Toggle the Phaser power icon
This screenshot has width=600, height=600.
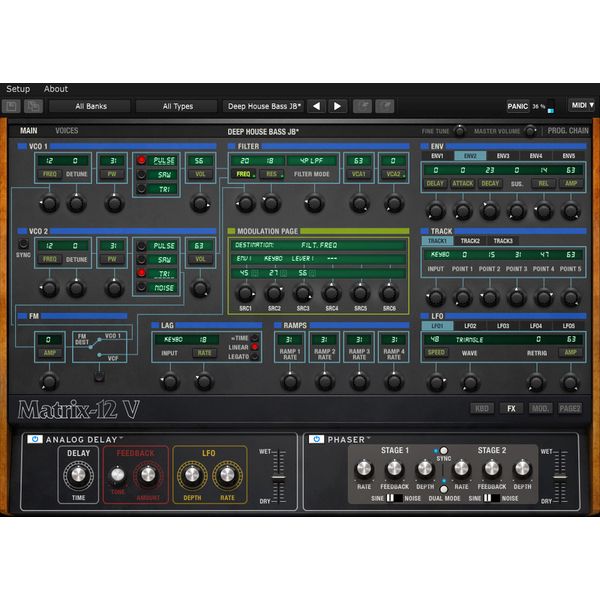click(316, 439)
